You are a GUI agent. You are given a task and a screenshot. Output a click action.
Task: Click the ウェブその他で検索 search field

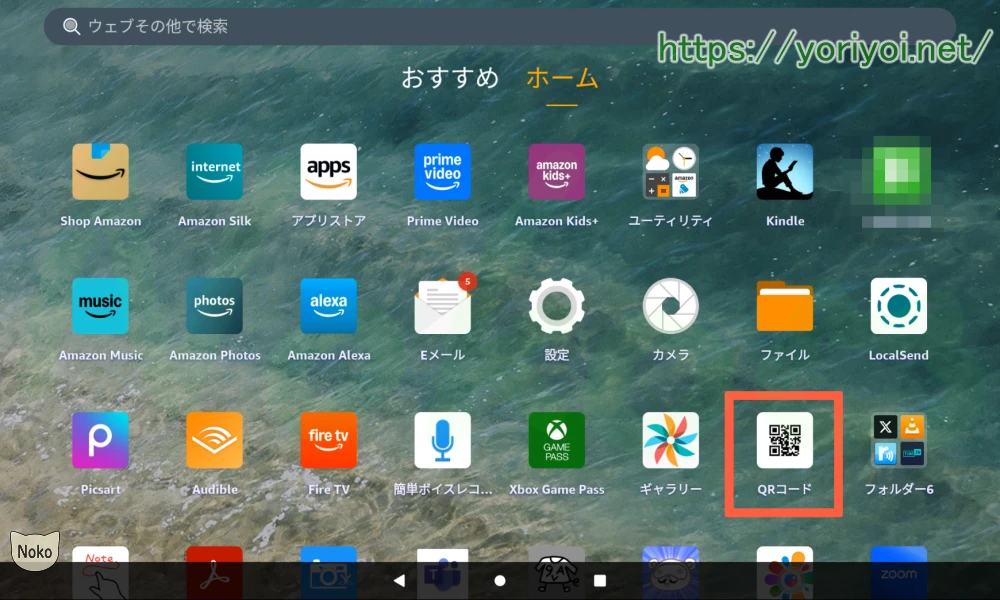(499, 26)
